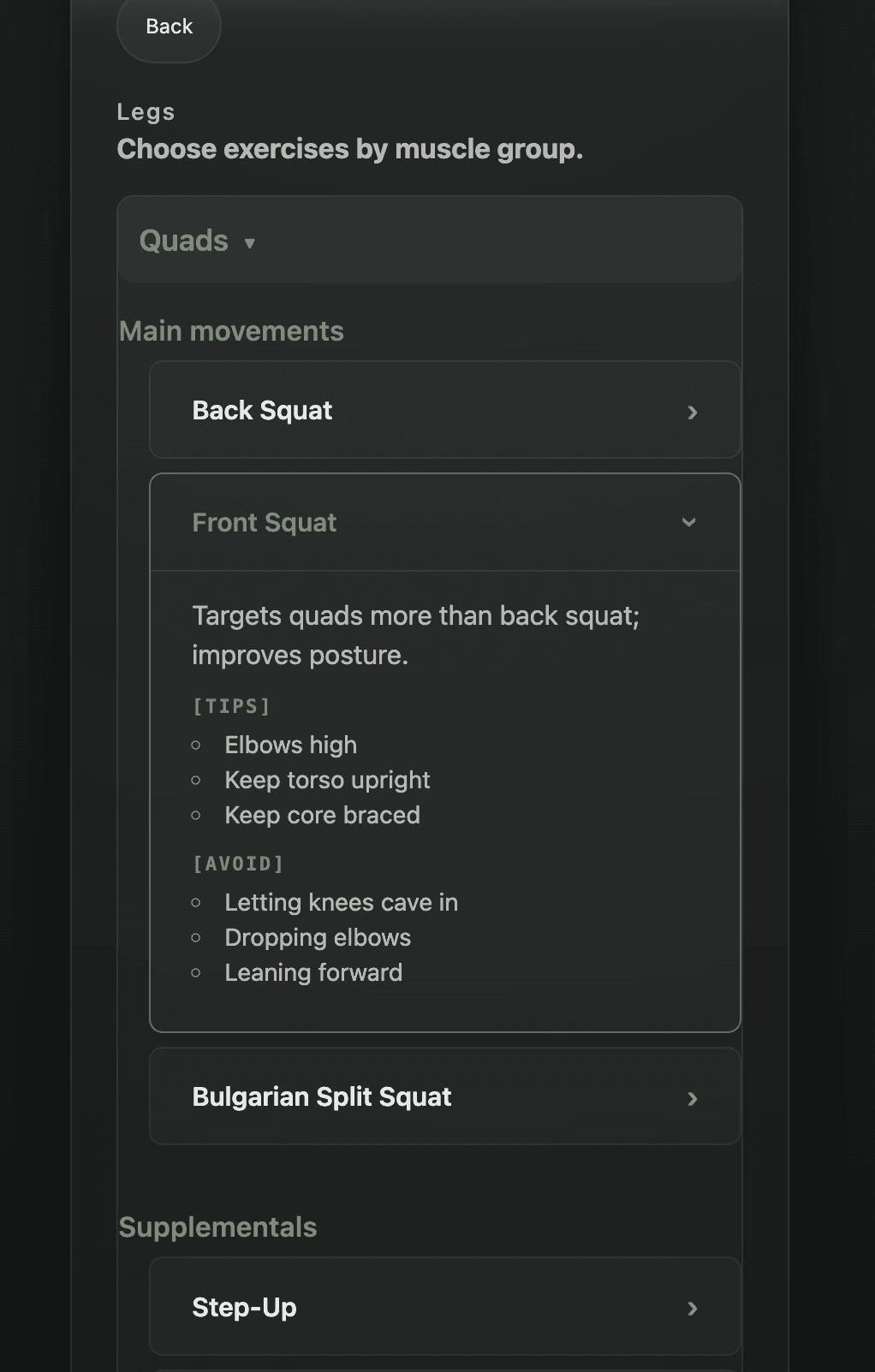Click the [TIPS] label
Screen dimensions: 875x1372
pos(231,706)
